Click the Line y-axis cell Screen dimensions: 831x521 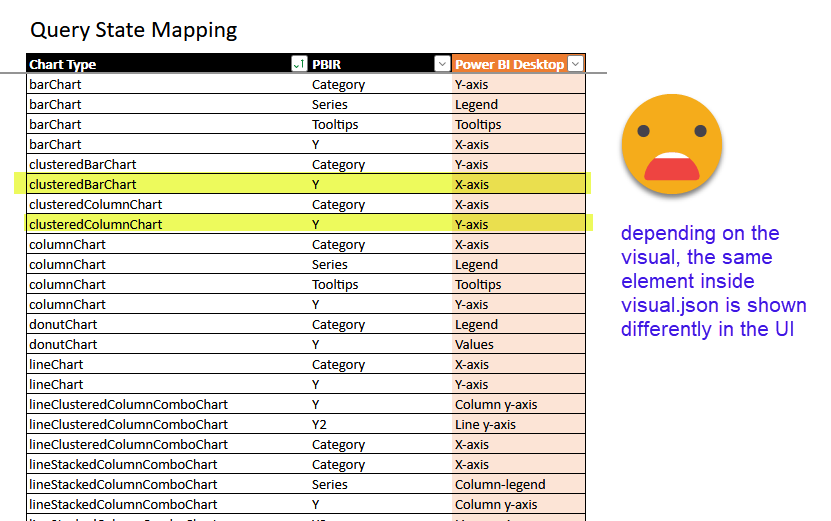click(x=485, y=424)
